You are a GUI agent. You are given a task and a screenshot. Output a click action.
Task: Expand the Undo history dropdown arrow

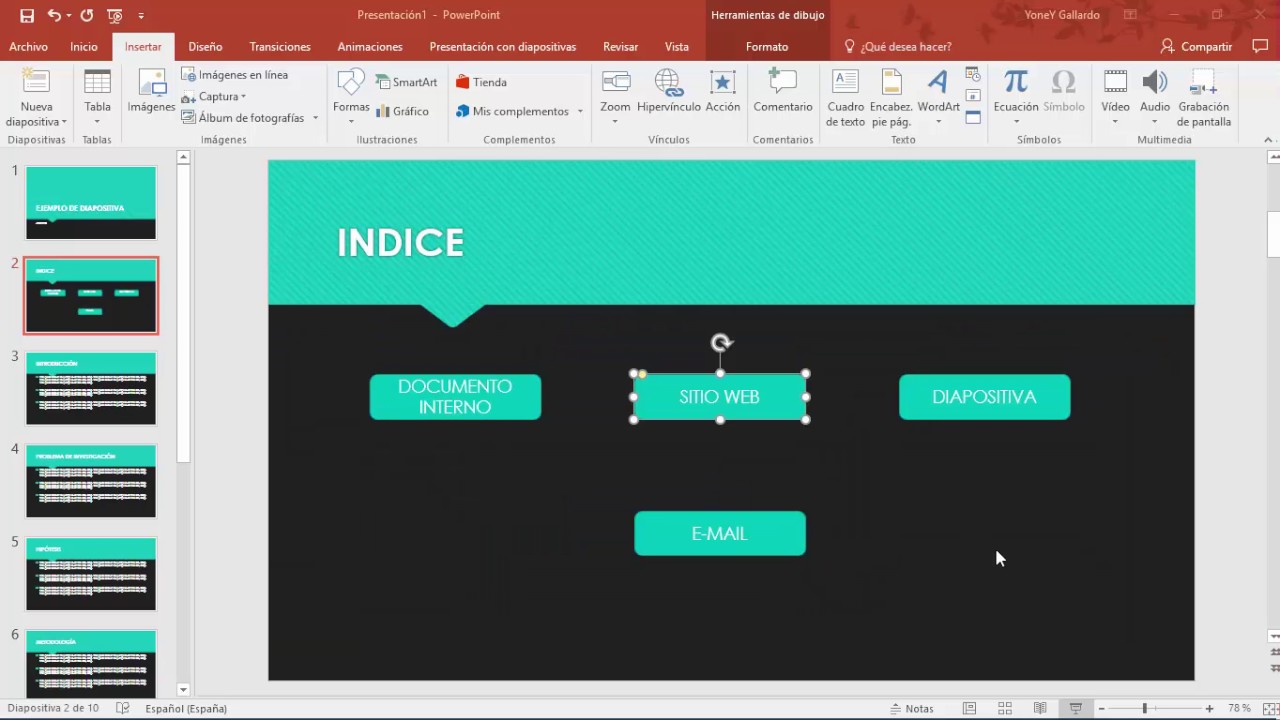pyautogui.click(x=68, y=15)
